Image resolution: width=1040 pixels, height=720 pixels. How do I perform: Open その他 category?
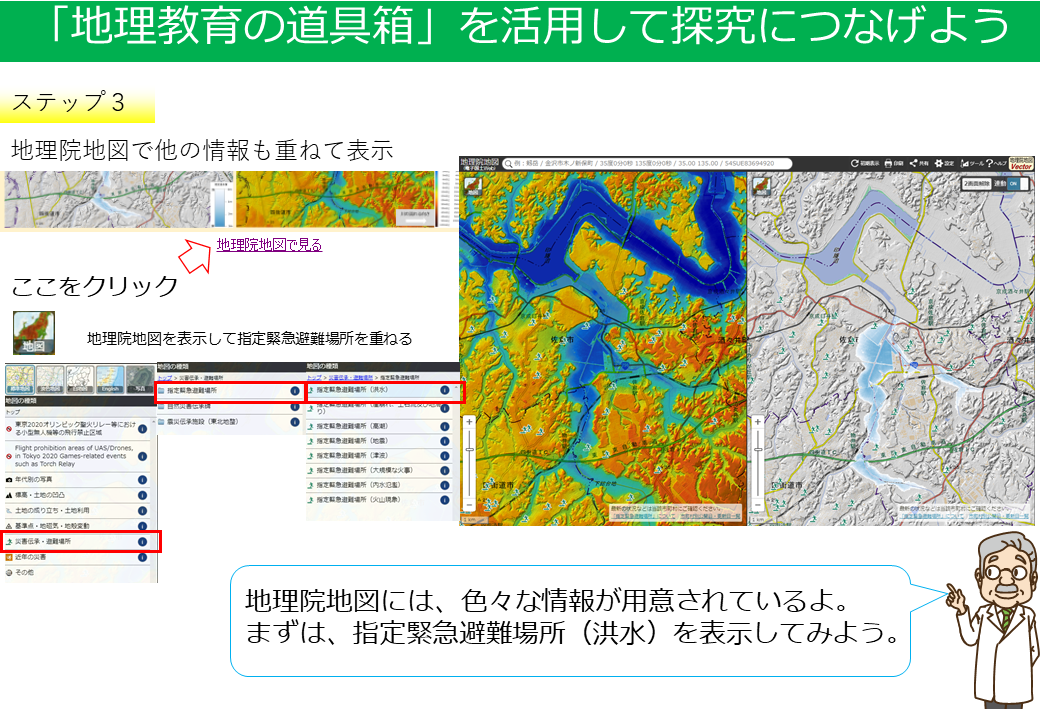(x=78, y=572)
